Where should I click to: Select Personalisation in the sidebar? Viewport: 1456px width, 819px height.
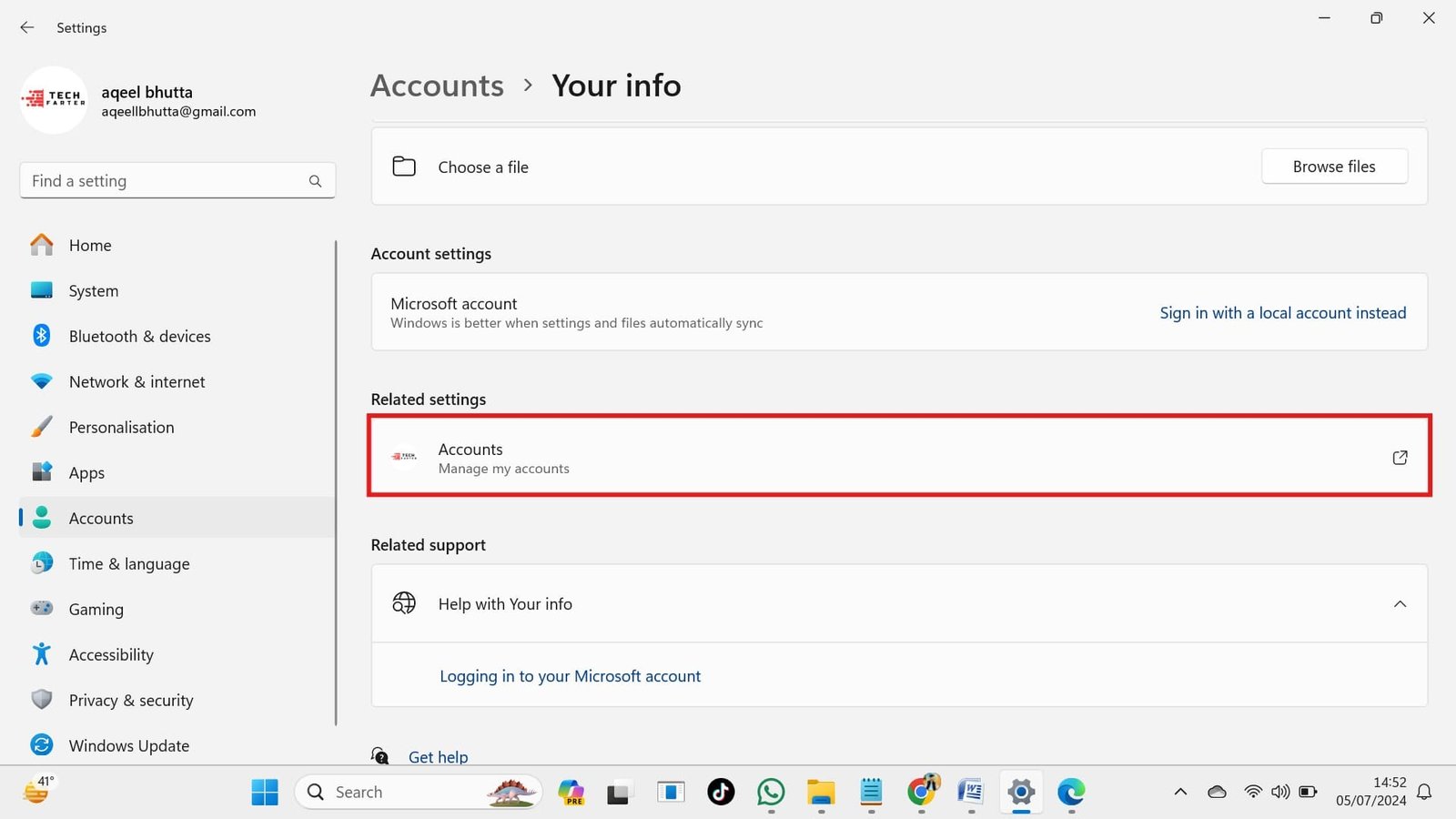121,427
